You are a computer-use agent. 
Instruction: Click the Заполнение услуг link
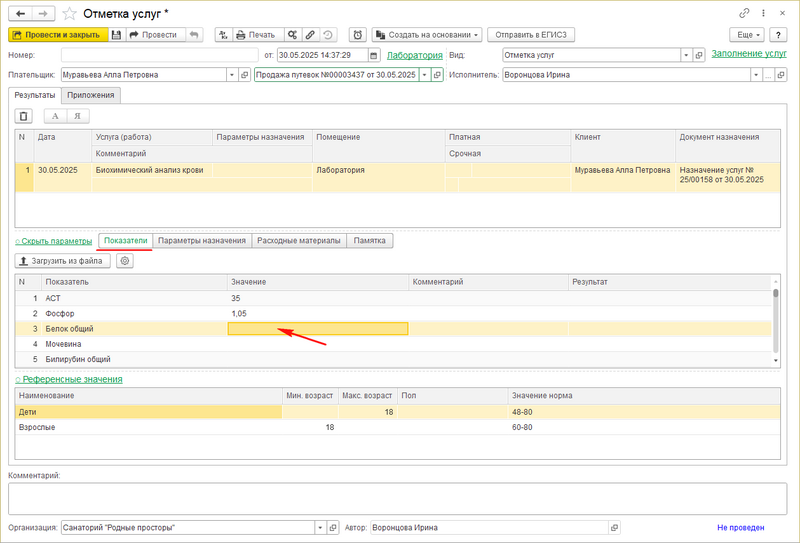point(748,55)
